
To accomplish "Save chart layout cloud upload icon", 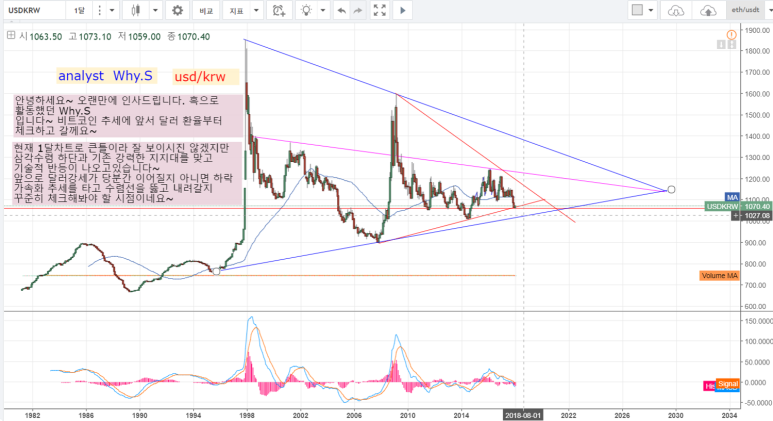I will click(x=708, y=10).
